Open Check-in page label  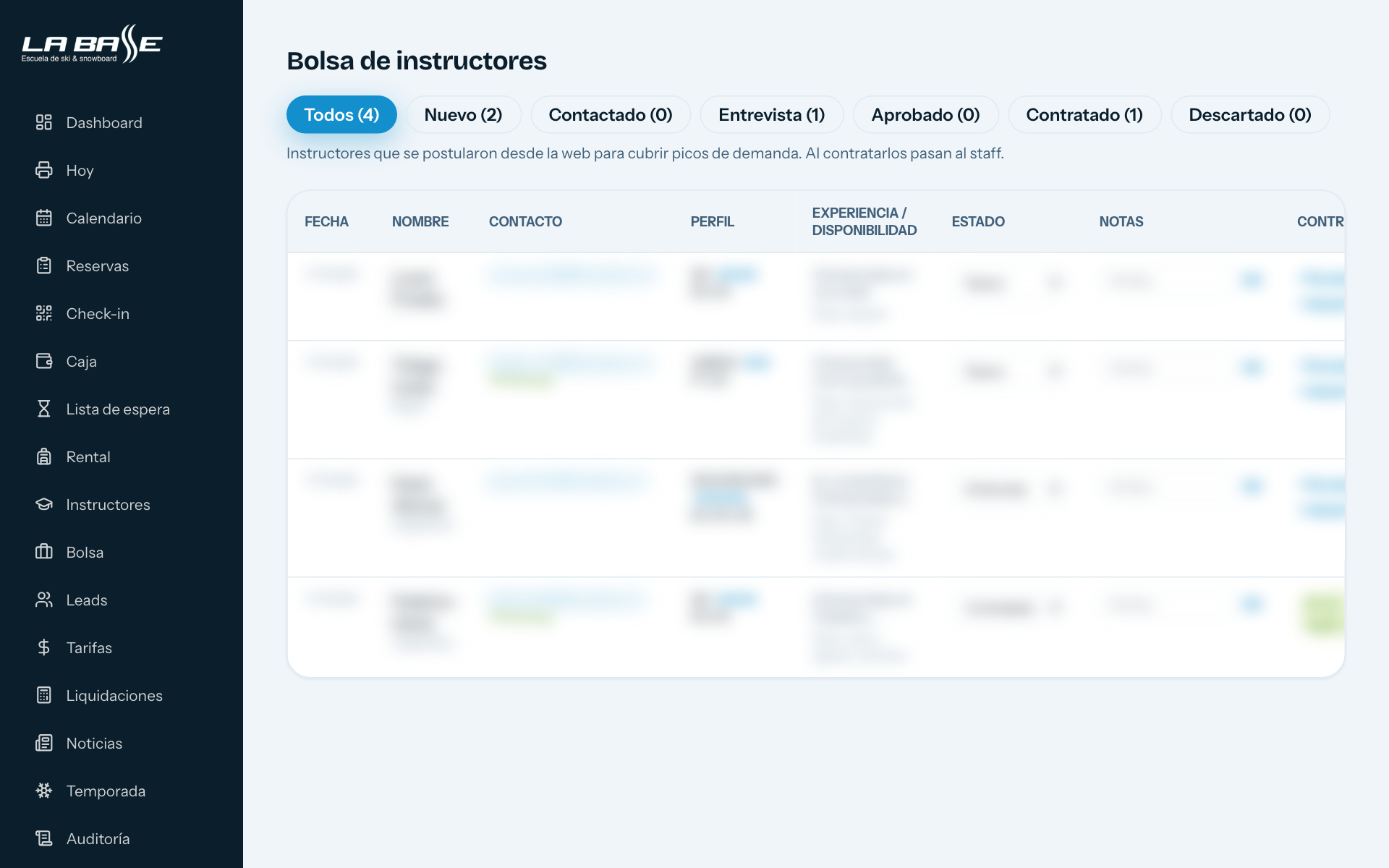click(98, 313)
